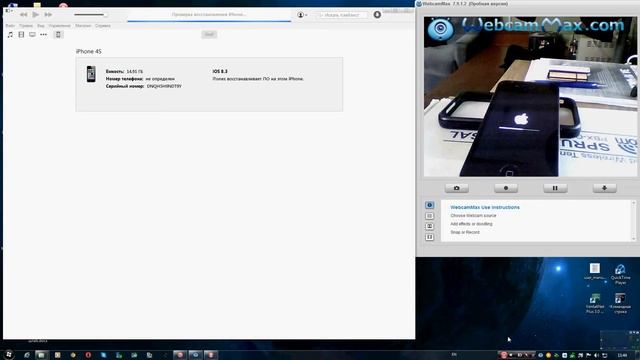Open the iTunes downloads icon
Image resolution: width=640 pixels, height=360 pixels.
[x=377, y=15]
